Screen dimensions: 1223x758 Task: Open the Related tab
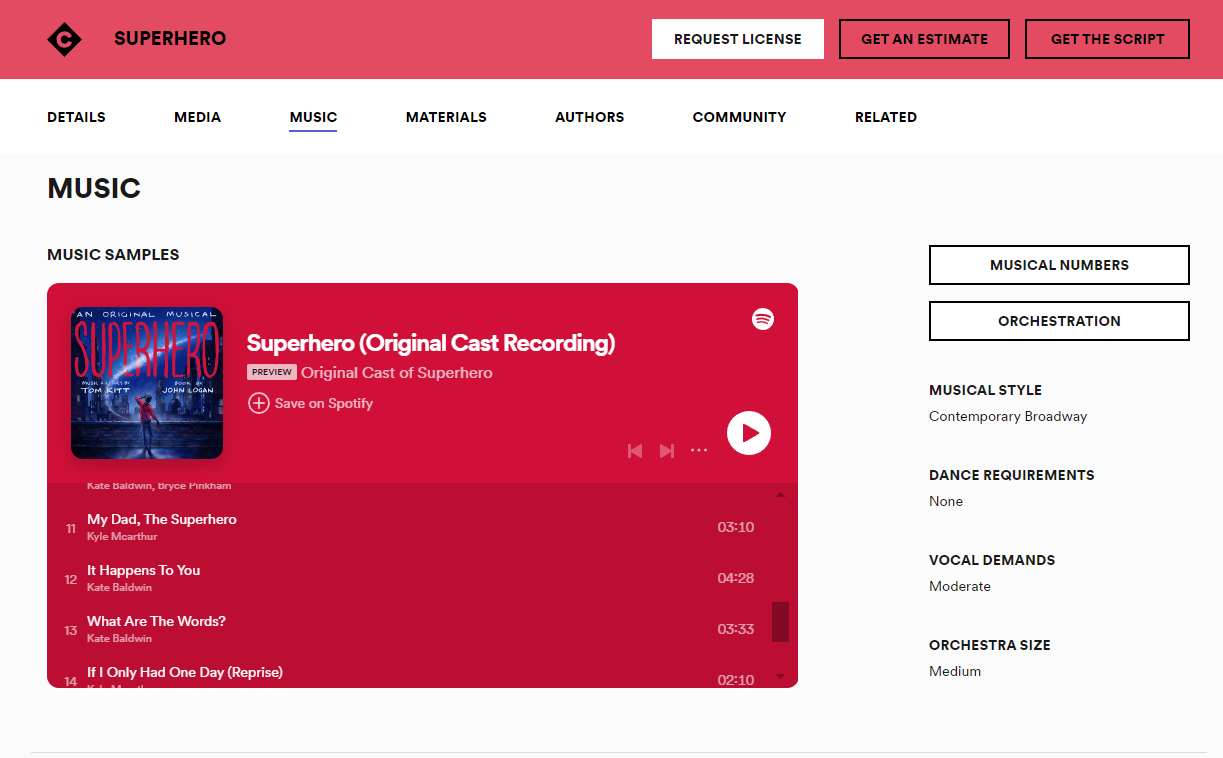click(x=886, y=117)
